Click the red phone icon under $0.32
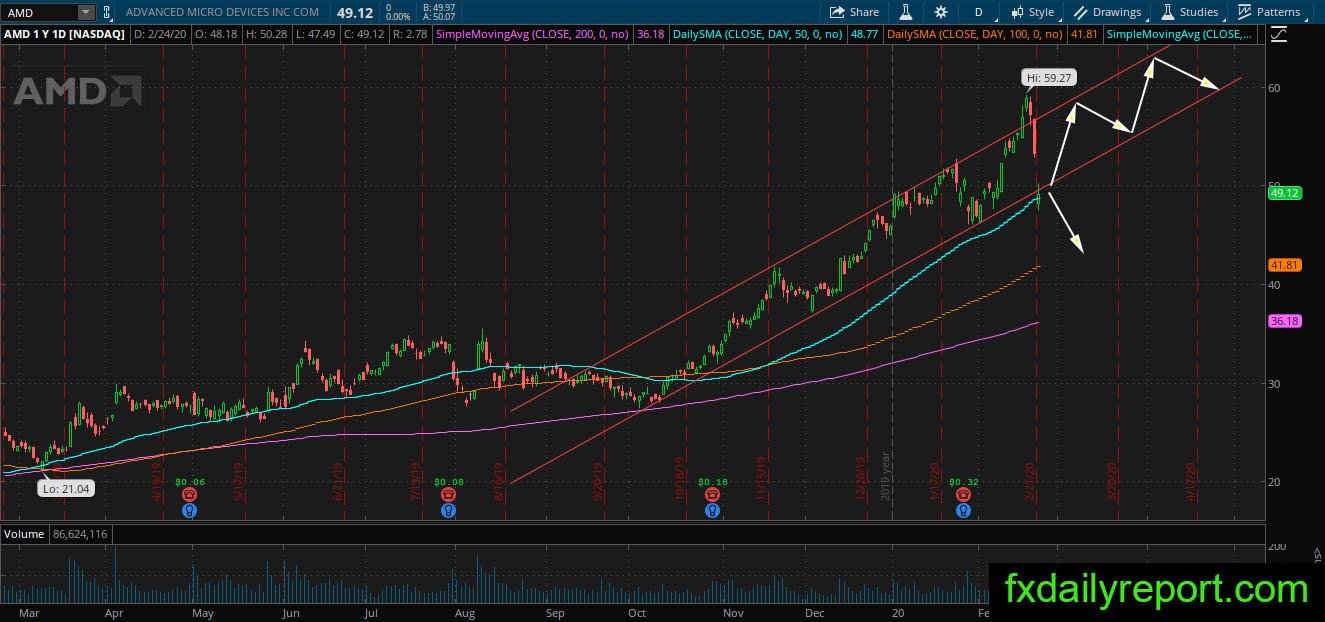 tap(962, 495)
